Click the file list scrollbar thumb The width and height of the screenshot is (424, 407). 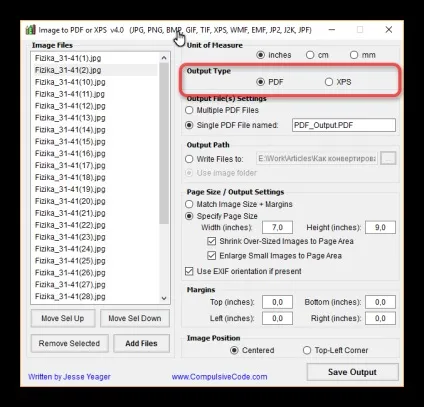tap(164, 143)
